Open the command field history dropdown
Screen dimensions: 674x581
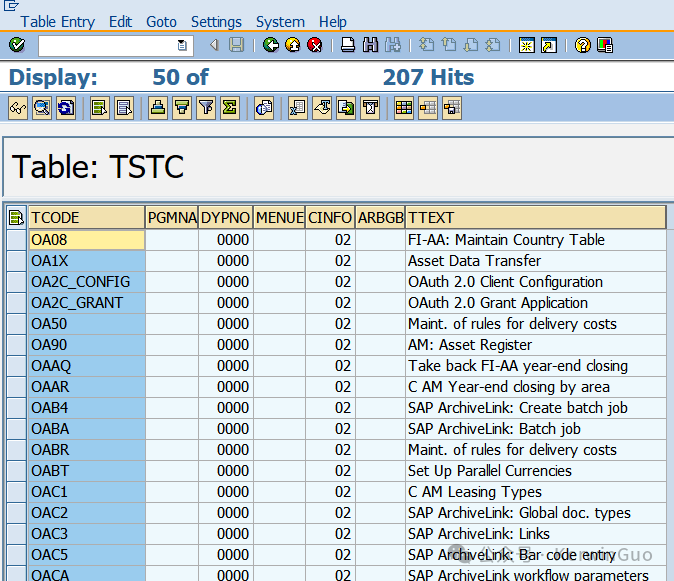click(x=182, y=45)
